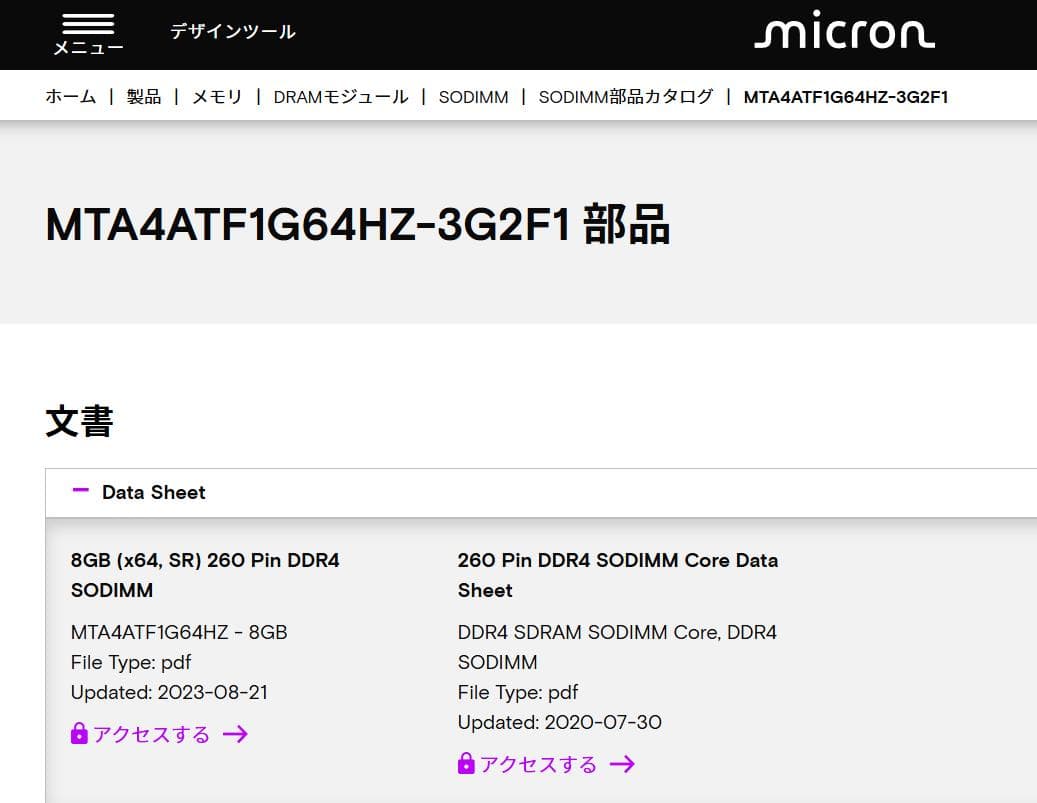
Task: Click the minus icon beside Data Sheet
Action: pyautogui.click(x=81, y=492)
